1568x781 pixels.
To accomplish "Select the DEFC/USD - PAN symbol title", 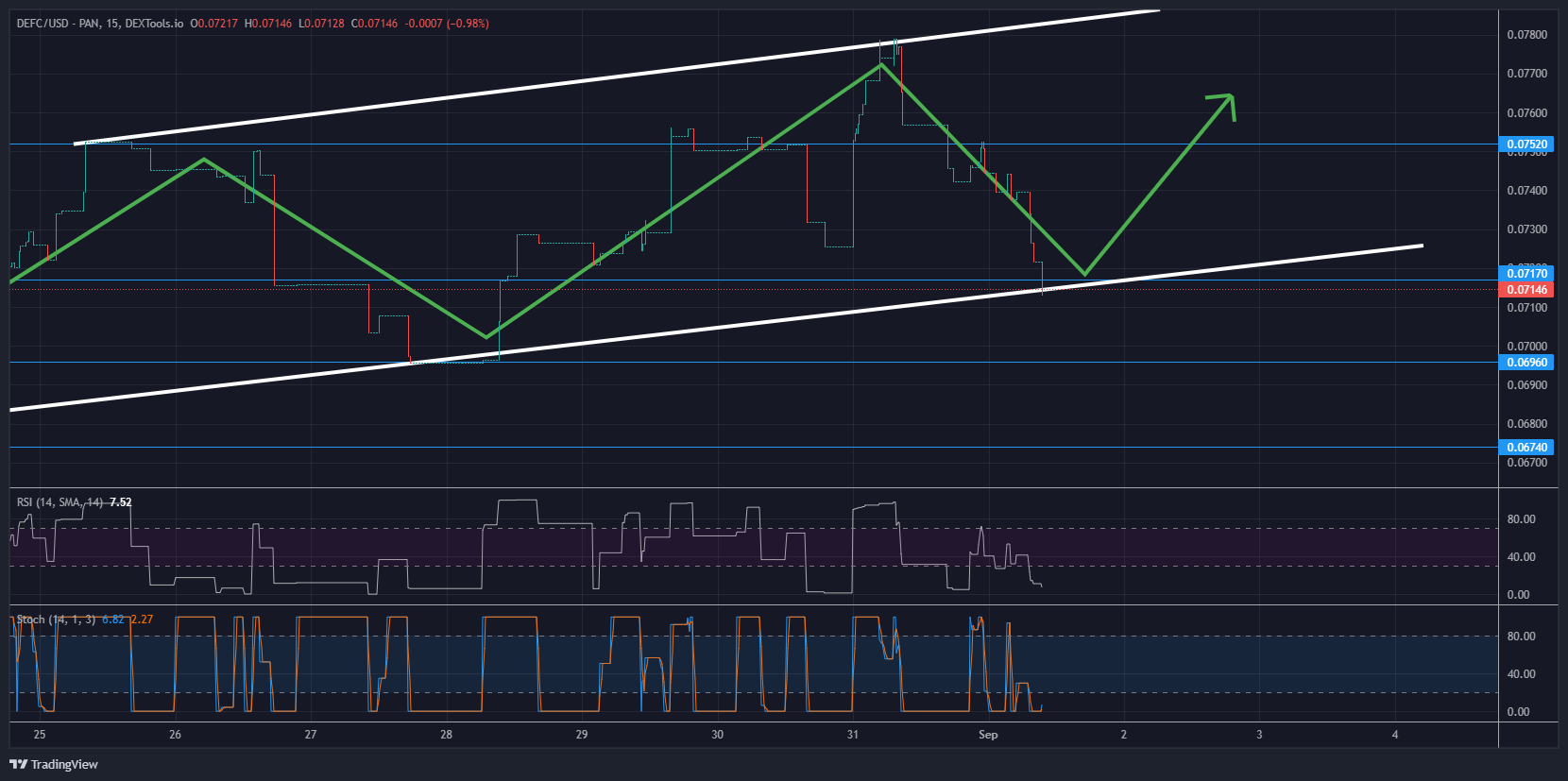I will point(59,24).
